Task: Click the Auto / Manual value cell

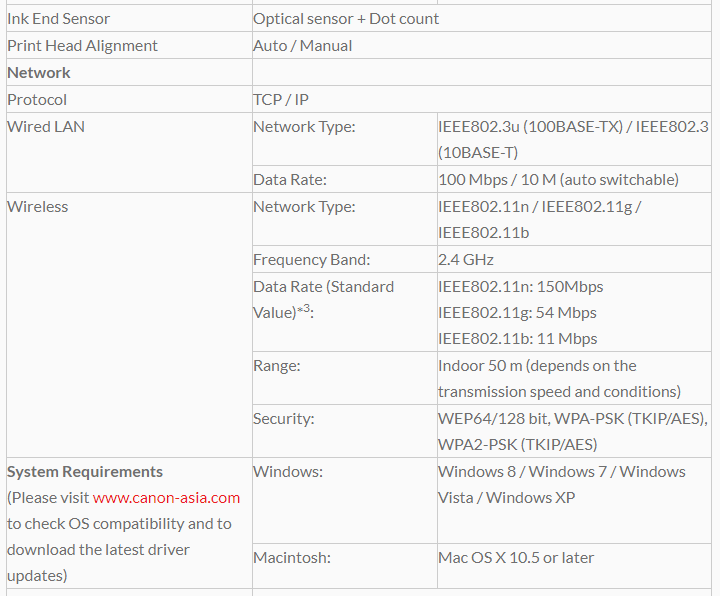Action: 302,45
